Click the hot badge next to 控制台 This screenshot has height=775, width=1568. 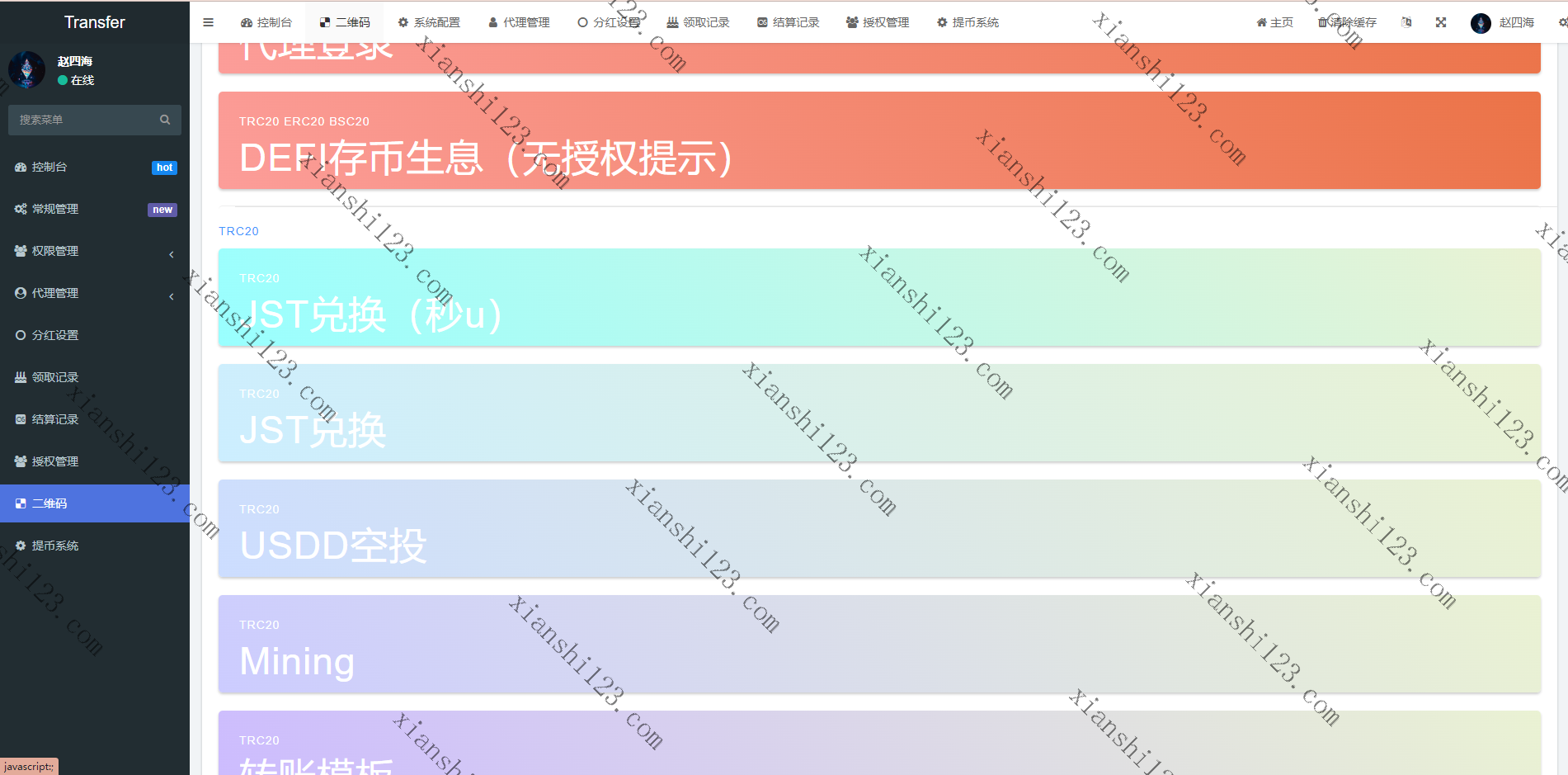165,168
